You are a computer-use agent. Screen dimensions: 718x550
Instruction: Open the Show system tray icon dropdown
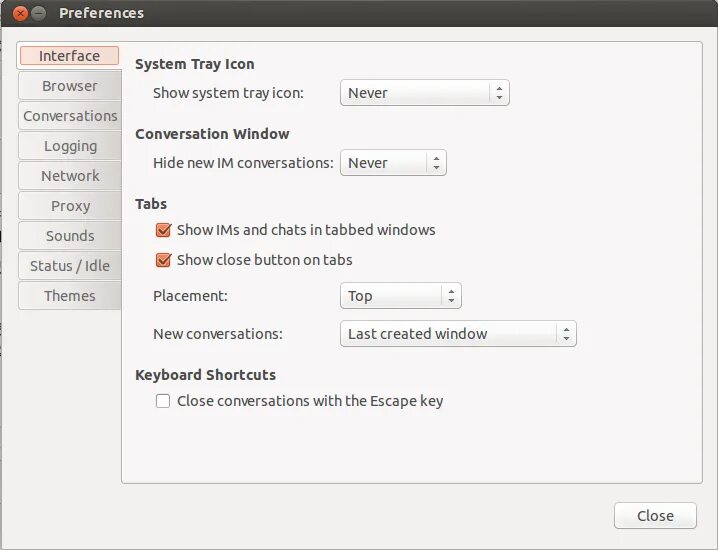pos(424,93)
